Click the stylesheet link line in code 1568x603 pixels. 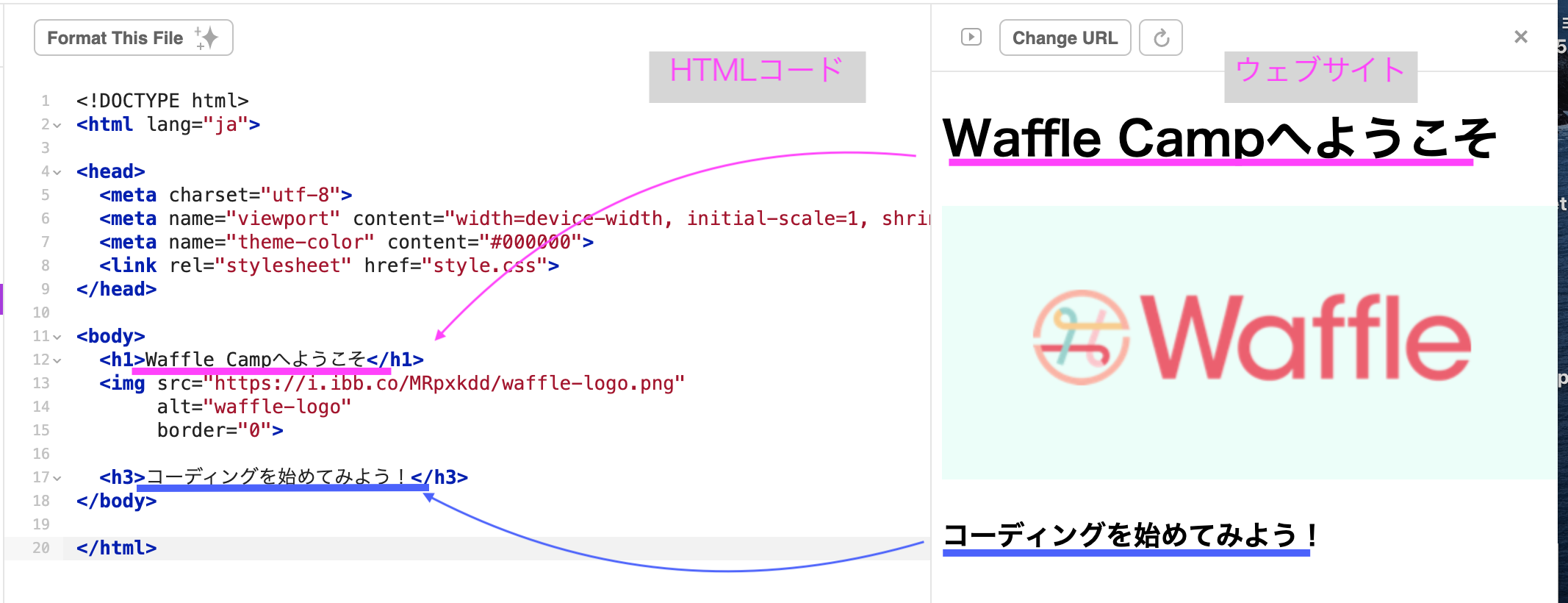click(329, 265)
